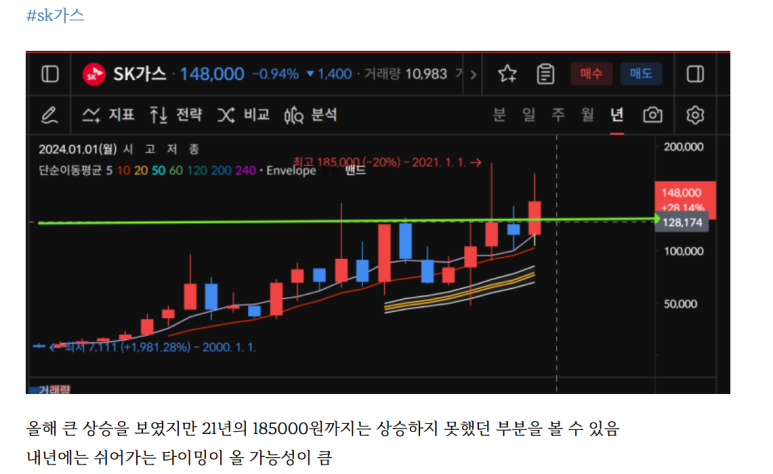Viewport: 773px width, 474px height.
Task: Expand more quote info with chevron arrow
Action: pyautogui.click(x=473, y=75)
